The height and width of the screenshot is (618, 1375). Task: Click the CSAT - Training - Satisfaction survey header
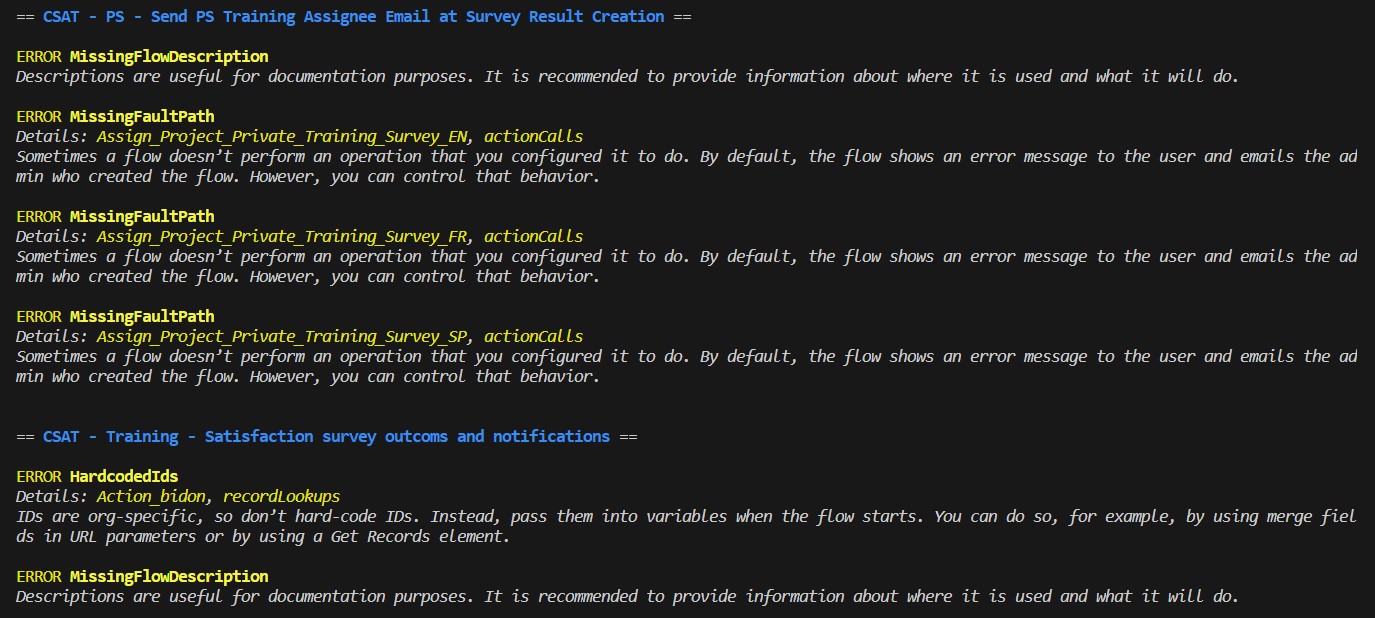tap(325, 436)
